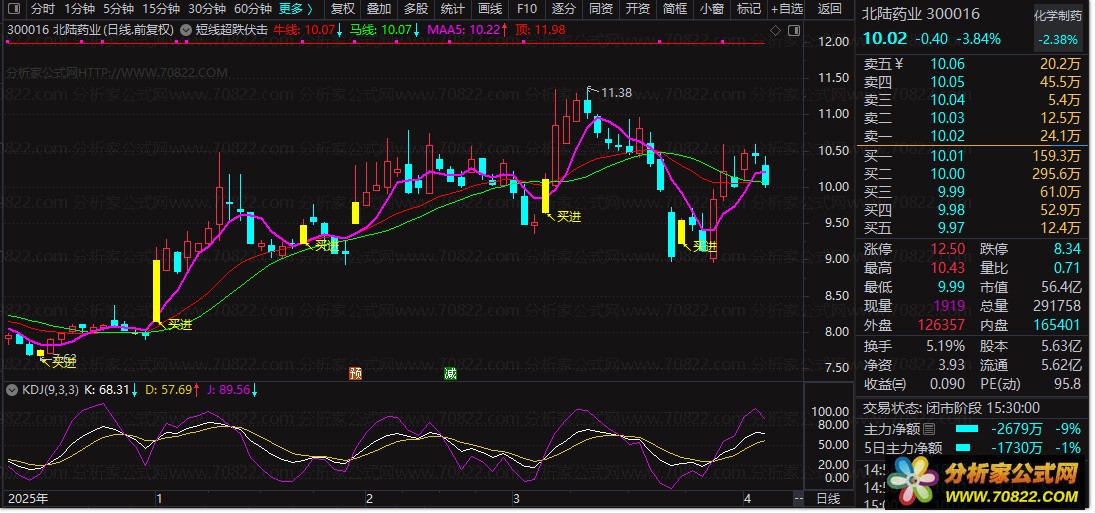Screen dimensions: 1095x513
Task: Click the 减 marker on the time axis
Action: pyautogui.click(x=450, y=374)
